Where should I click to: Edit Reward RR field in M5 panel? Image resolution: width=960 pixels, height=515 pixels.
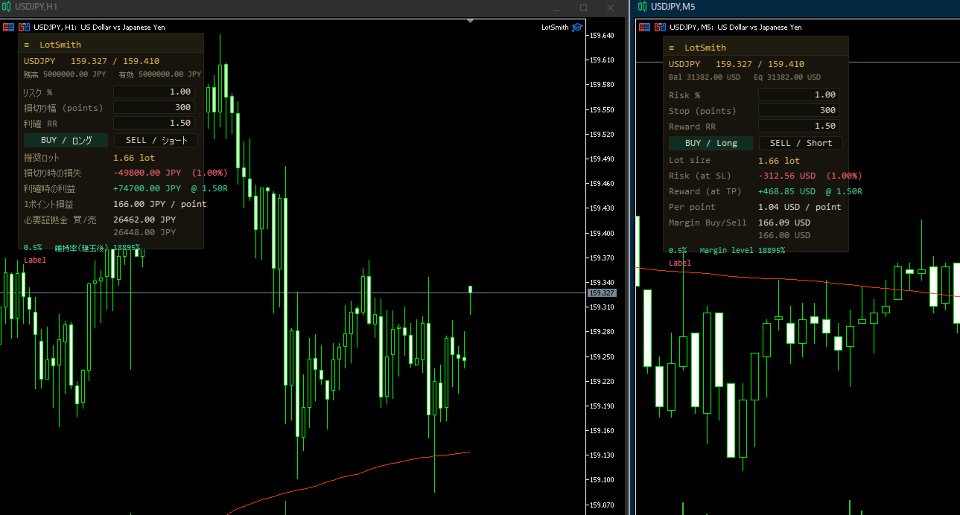click(x=799, y=126)
